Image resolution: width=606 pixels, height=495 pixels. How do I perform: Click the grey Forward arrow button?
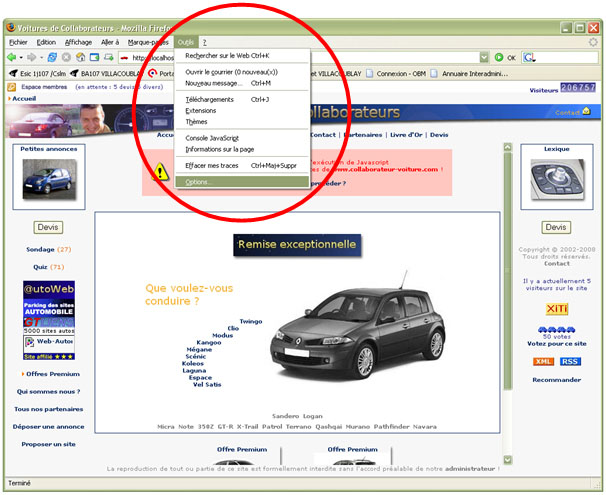[32, 58]
